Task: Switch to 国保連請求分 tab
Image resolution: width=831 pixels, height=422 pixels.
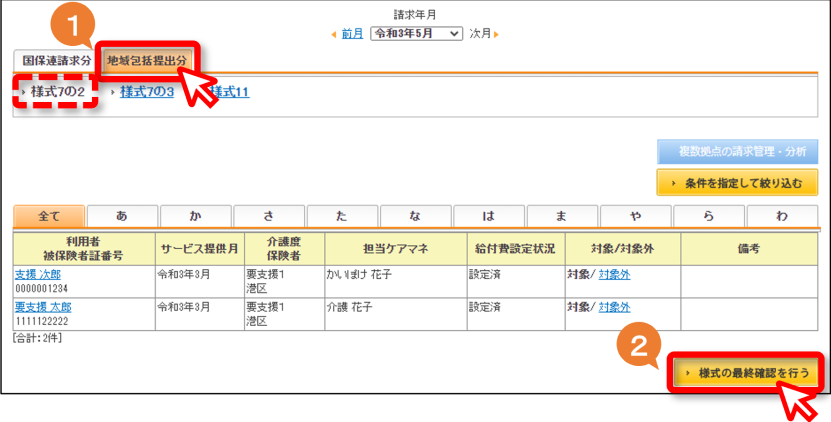Action: 56,60
